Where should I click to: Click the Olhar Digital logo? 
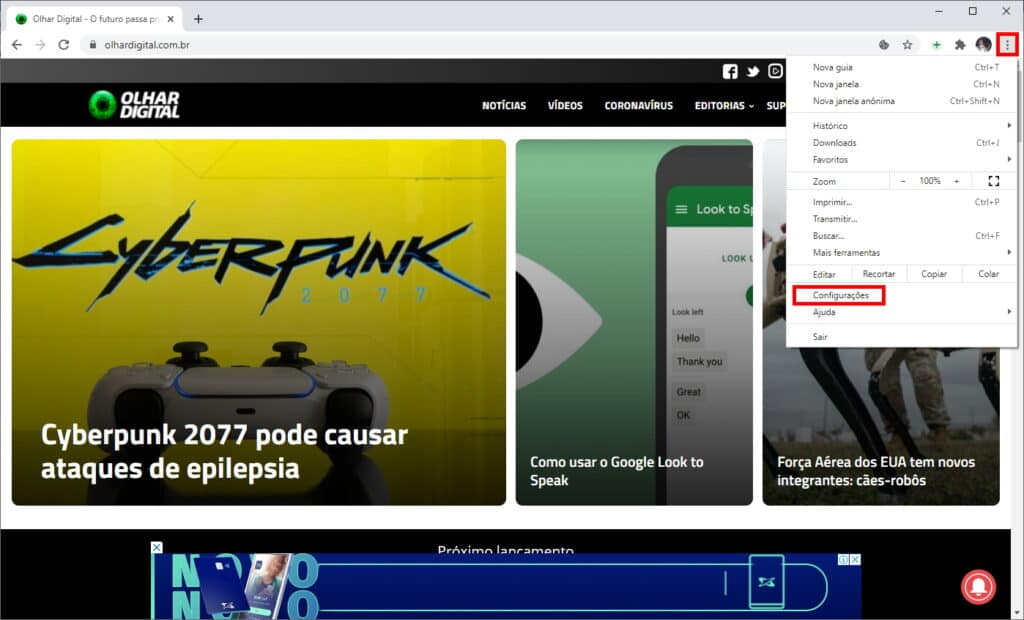(135, 105)
